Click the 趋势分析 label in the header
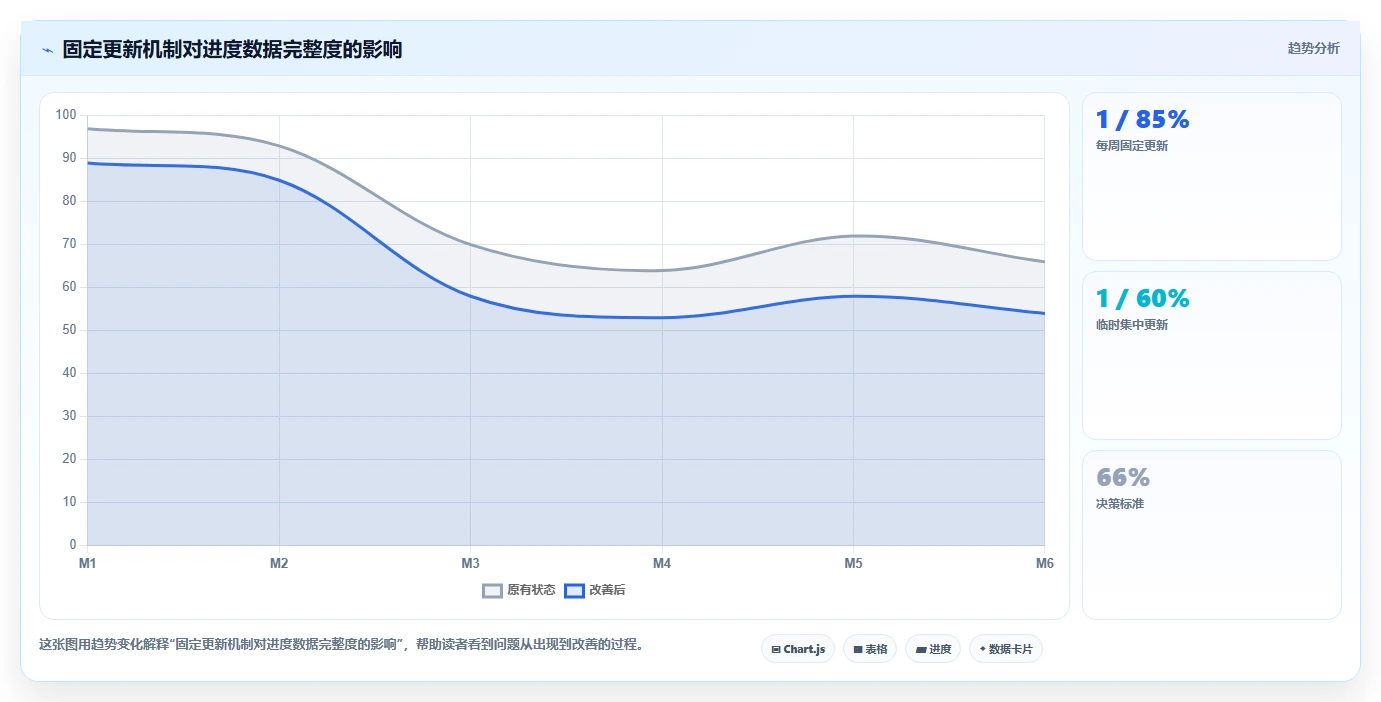Viewport: 1381px width, 702px height. coord(1314,48)
